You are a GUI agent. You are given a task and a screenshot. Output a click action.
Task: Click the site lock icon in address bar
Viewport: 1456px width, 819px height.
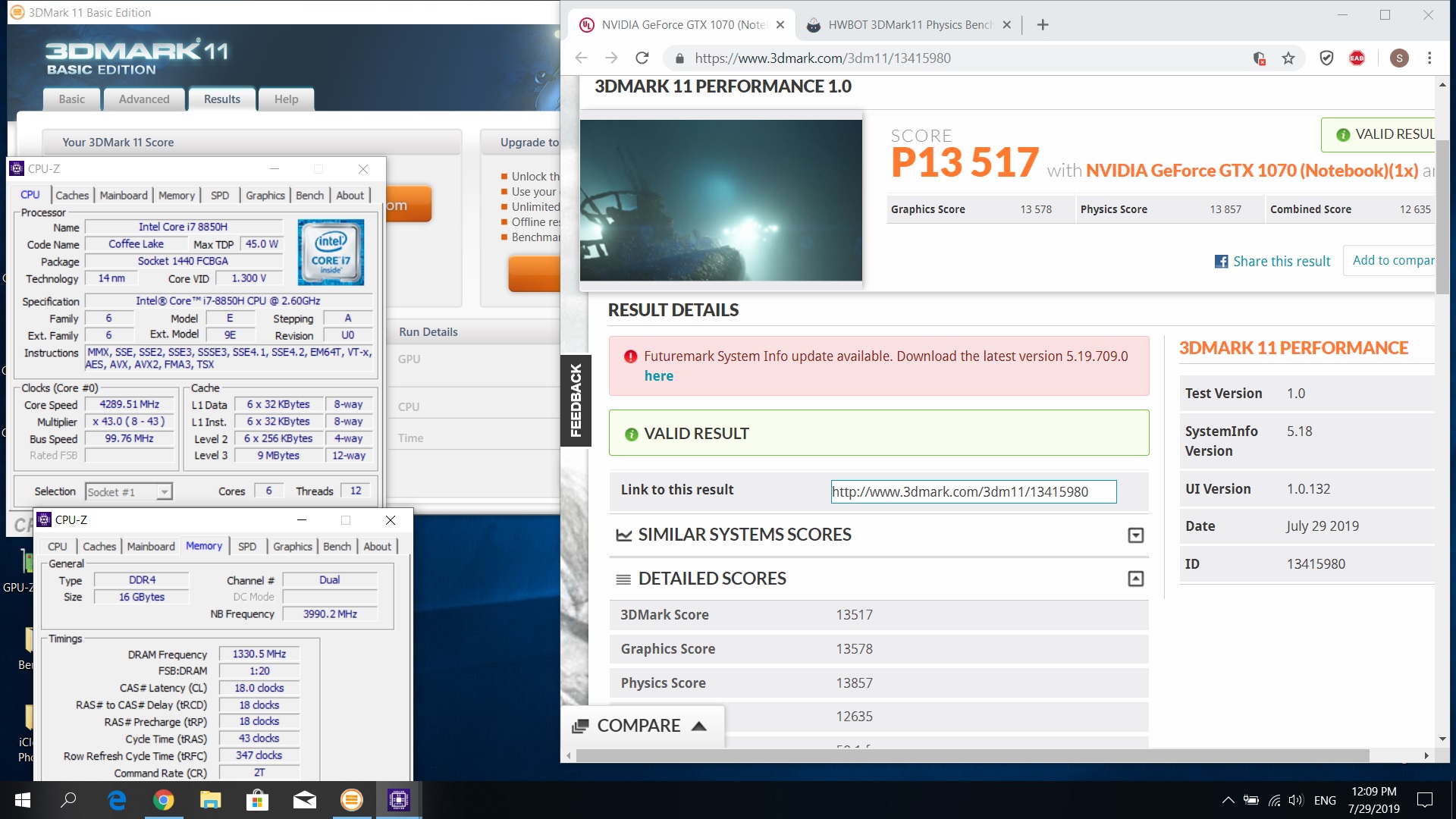679,58
